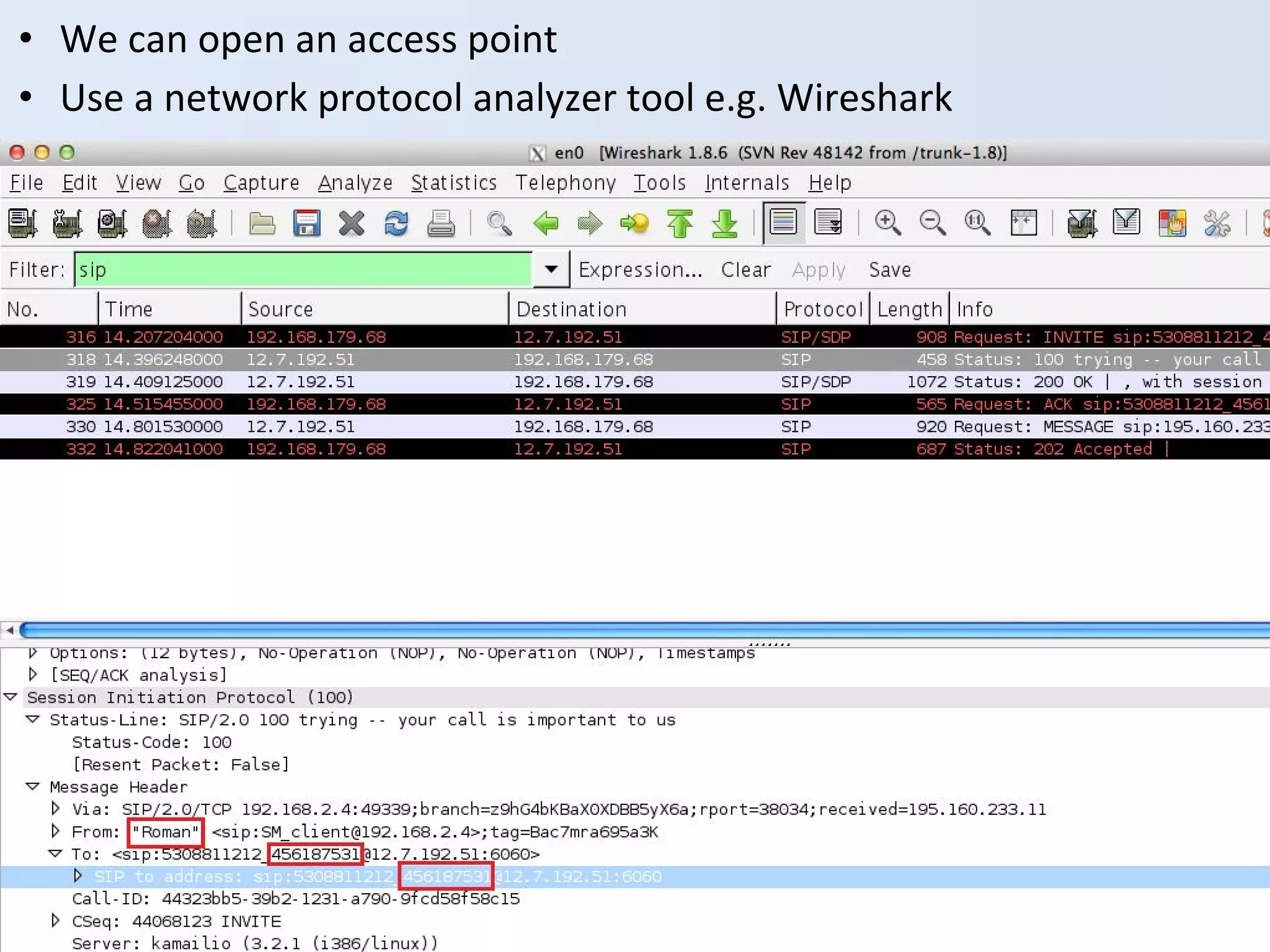Click the Save capture file icon

coord(306,224)
